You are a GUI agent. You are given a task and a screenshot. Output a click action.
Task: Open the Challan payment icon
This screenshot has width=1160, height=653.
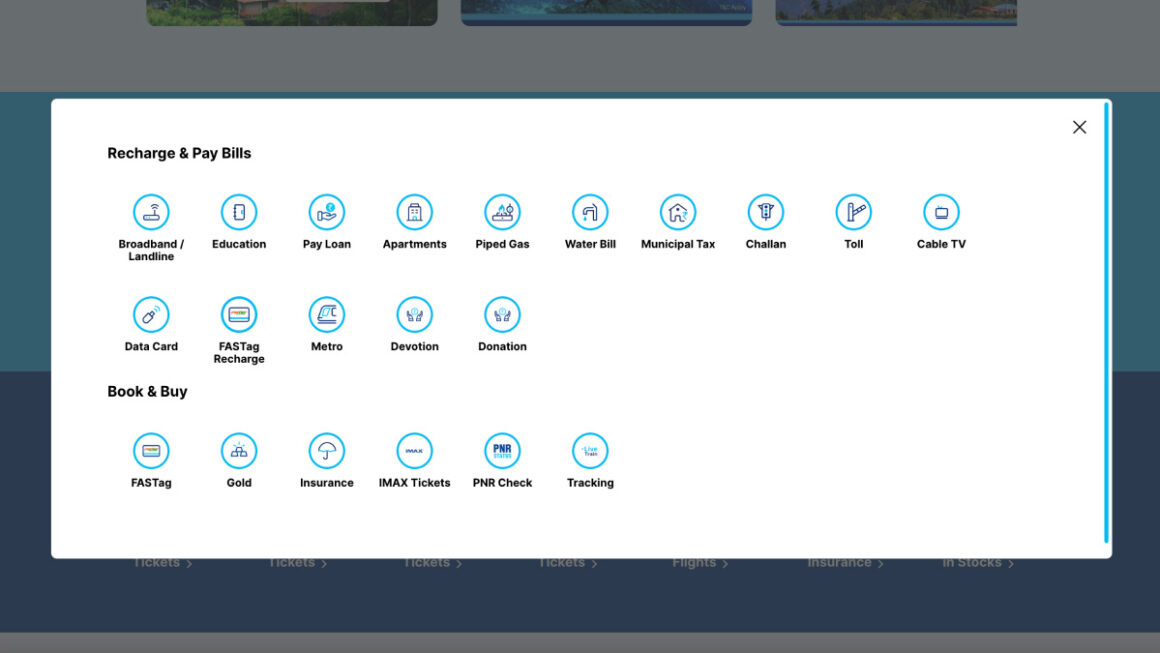[x=766, y=213]
